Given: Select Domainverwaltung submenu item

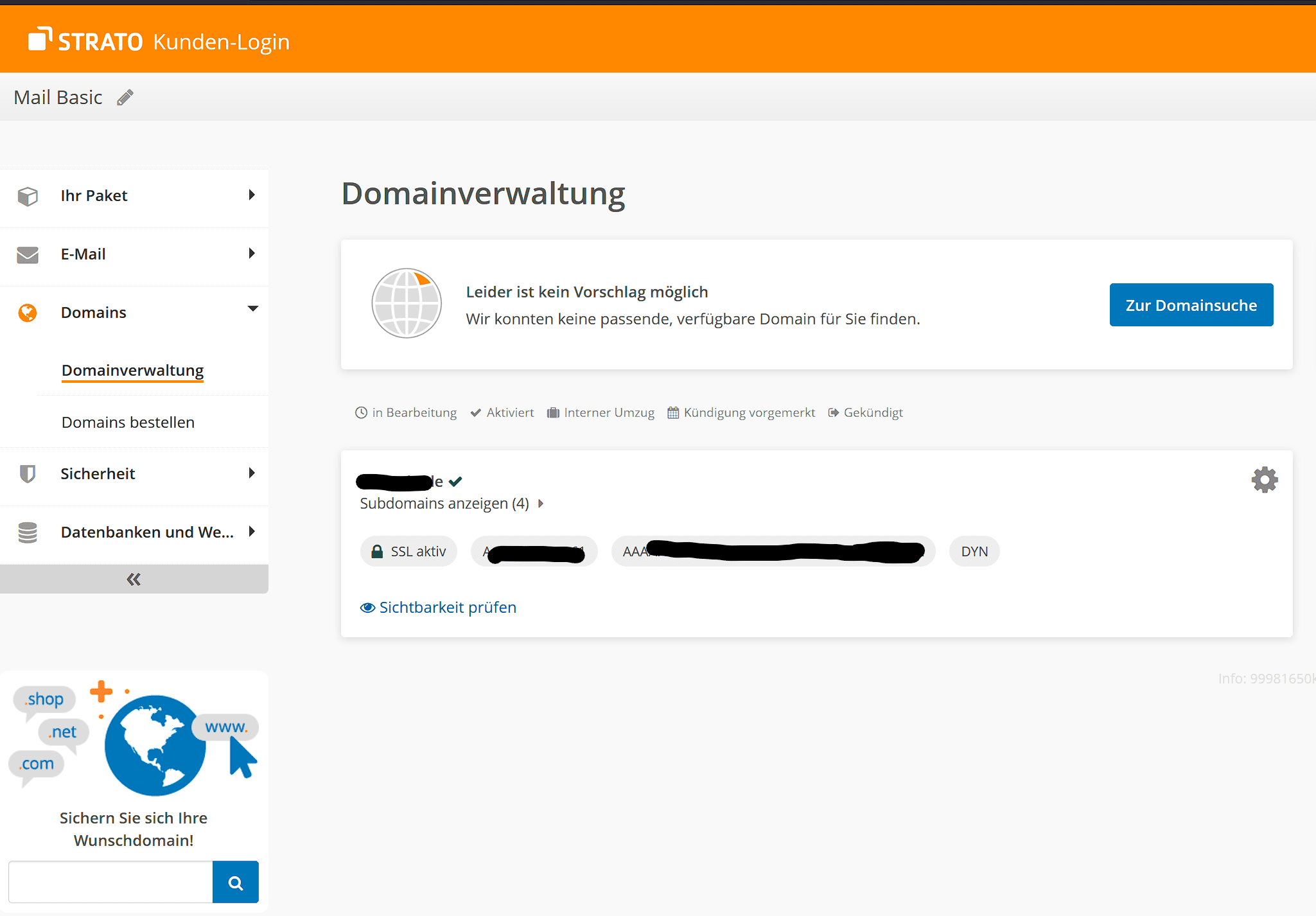Looking at the screenshot, I should pyautogui.click(x=132, y=371).
